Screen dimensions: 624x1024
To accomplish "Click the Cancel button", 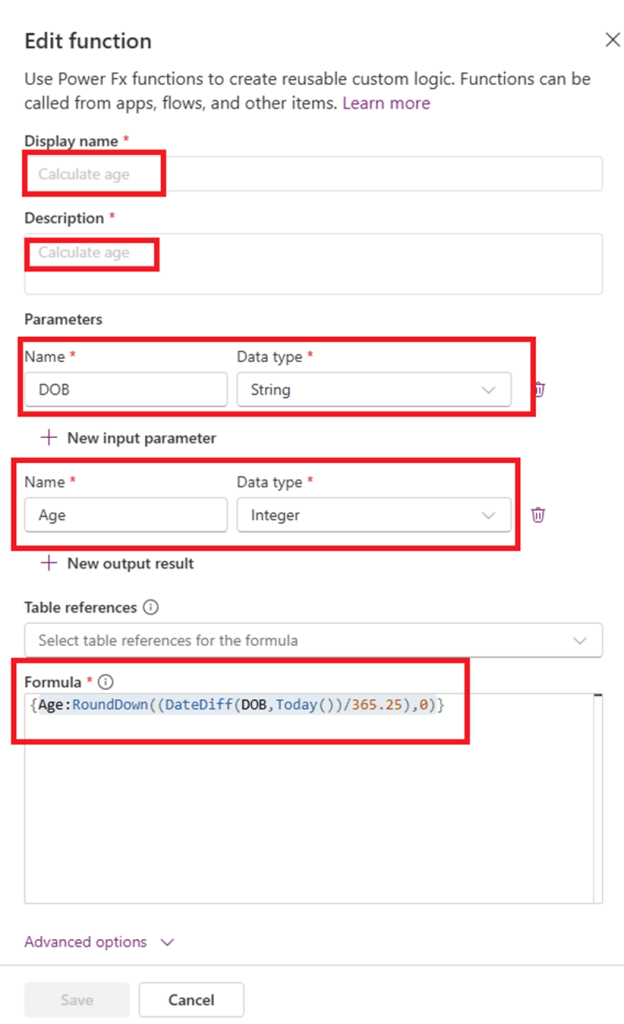I will pos(191,1000).
